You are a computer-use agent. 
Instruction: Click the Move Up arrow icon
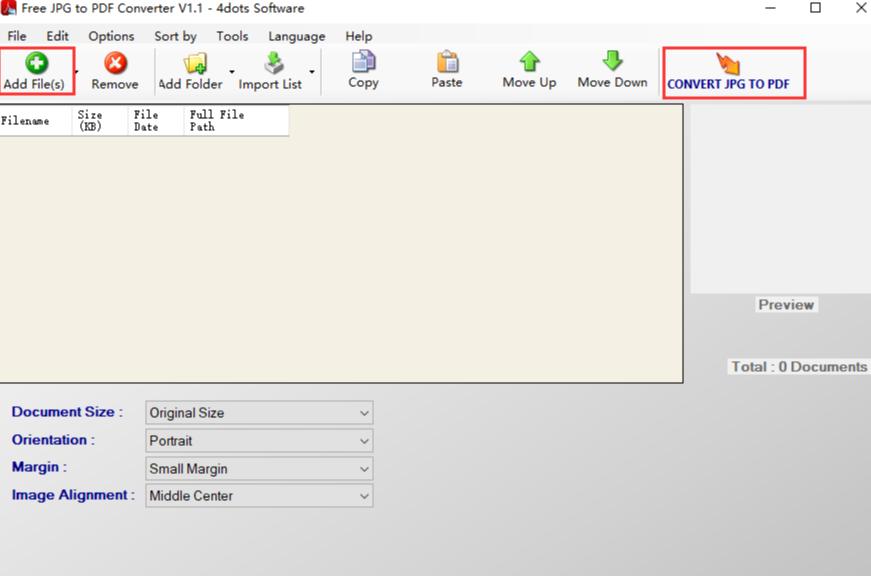pyautogui.click(x=529, y=61)
